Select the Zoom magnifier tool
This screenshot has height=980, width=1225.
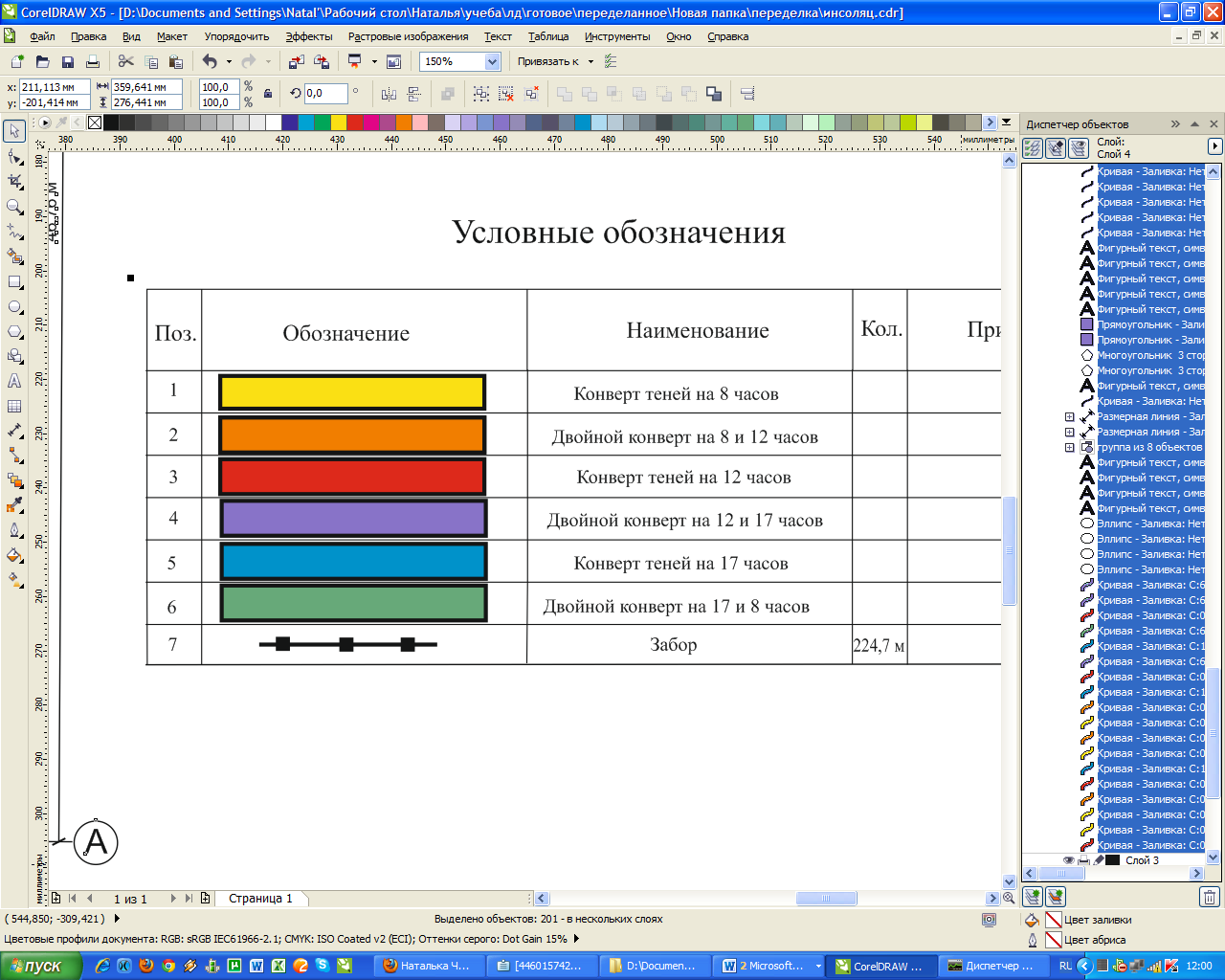[14, 206]
